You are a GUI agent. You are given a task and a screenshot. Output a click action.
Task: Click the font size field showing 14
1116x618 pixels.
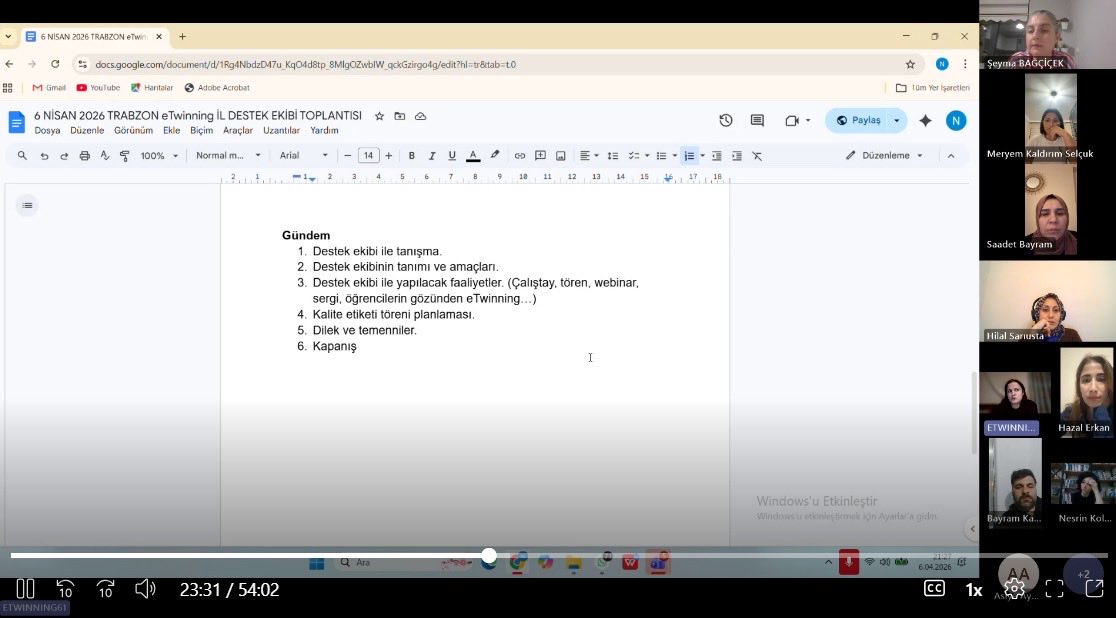368,155
